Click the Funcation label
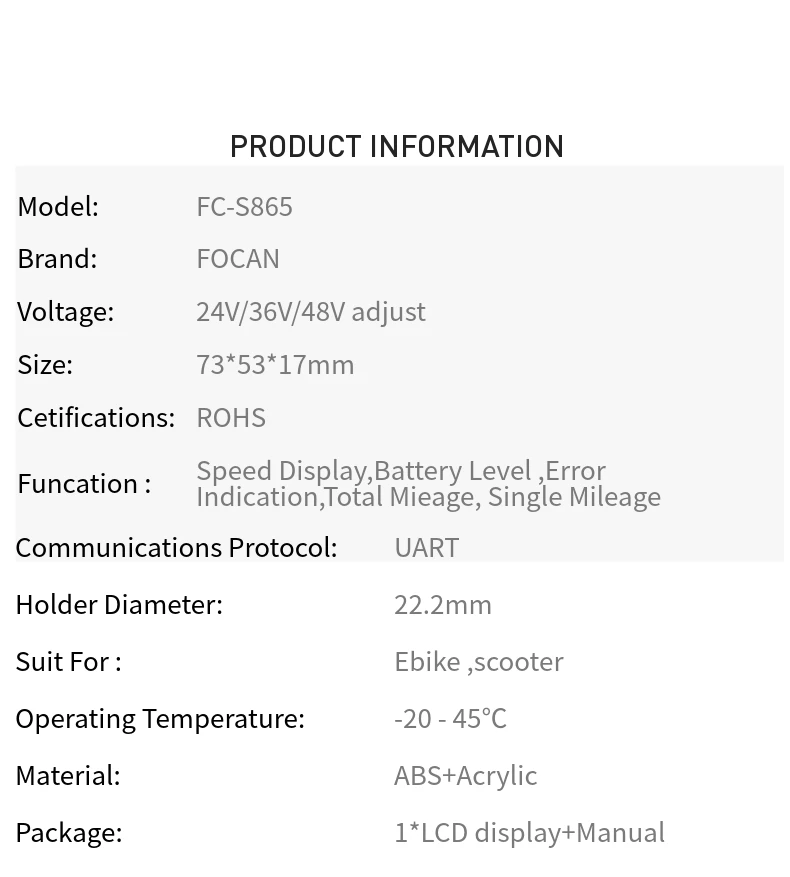 tap(84, 484)
